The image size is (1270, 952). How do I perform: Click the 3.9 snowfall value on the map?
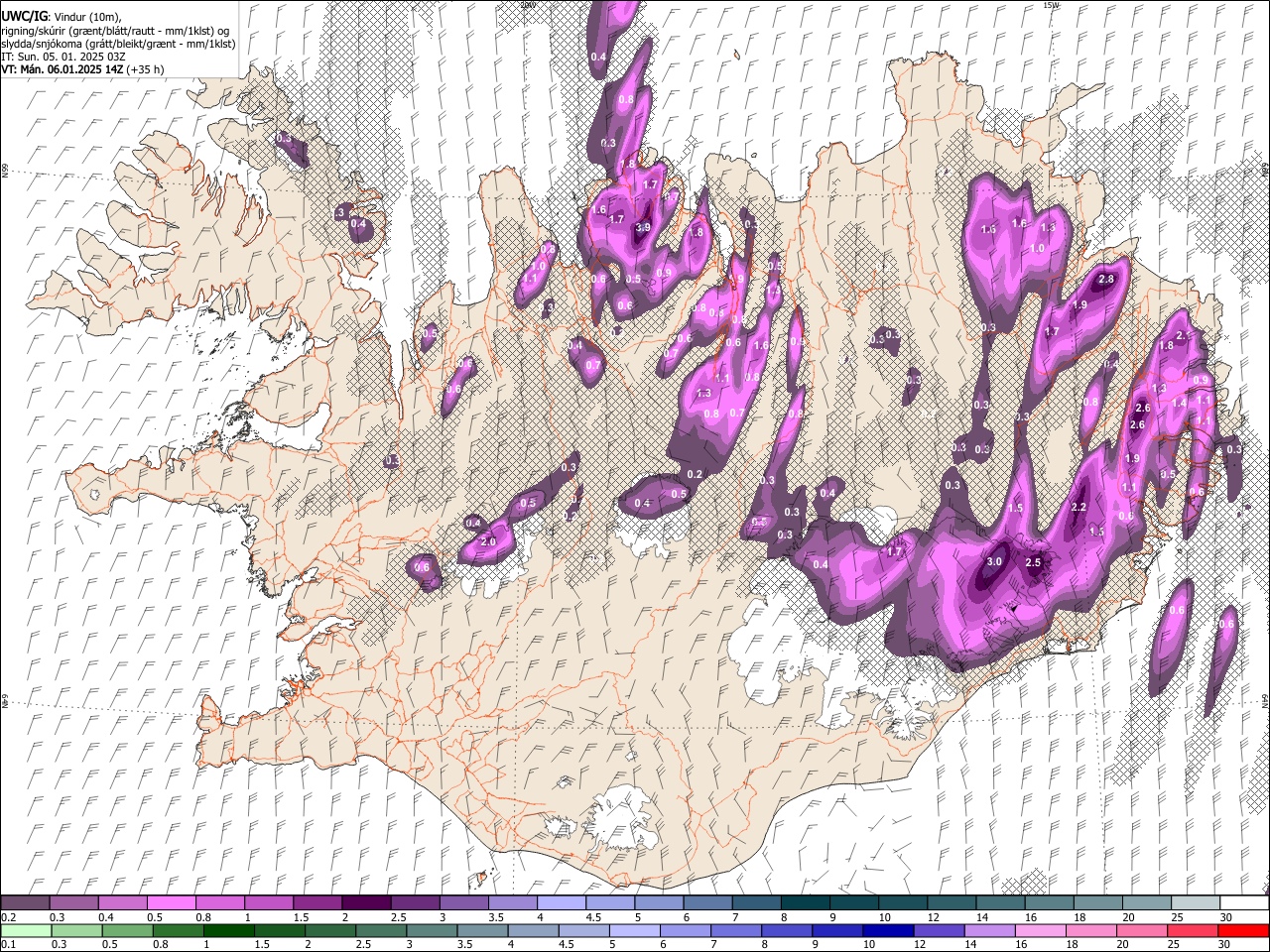click(643, 227)
